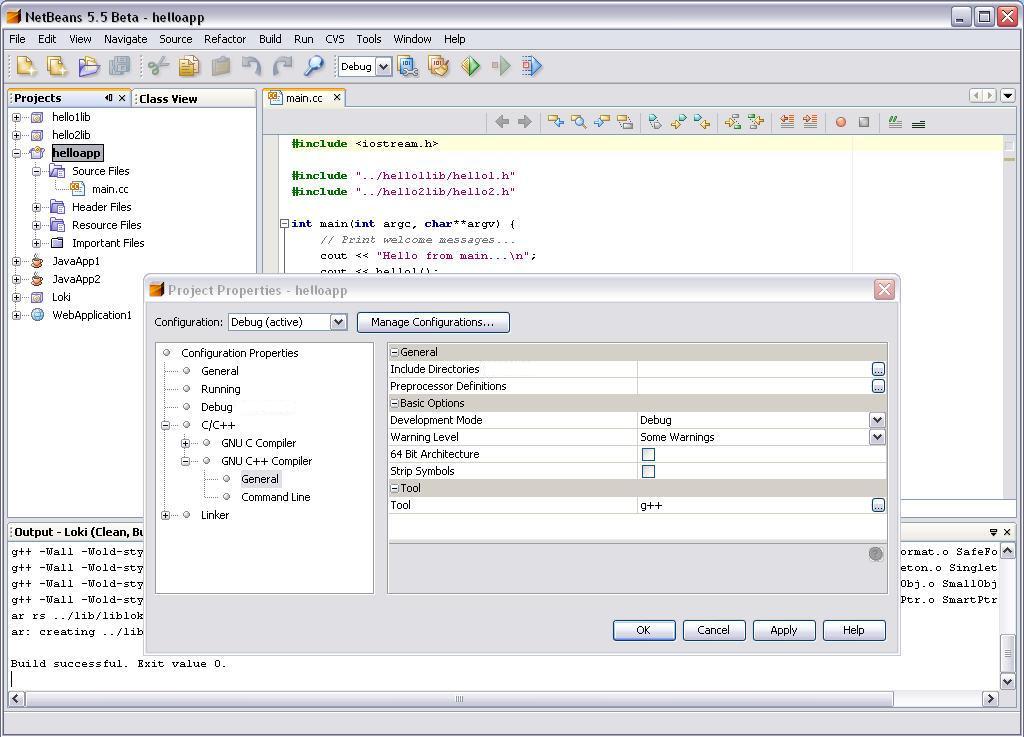Expand the GNU C Compiler node
1024x737 pixels.
(x=185, y=443)
